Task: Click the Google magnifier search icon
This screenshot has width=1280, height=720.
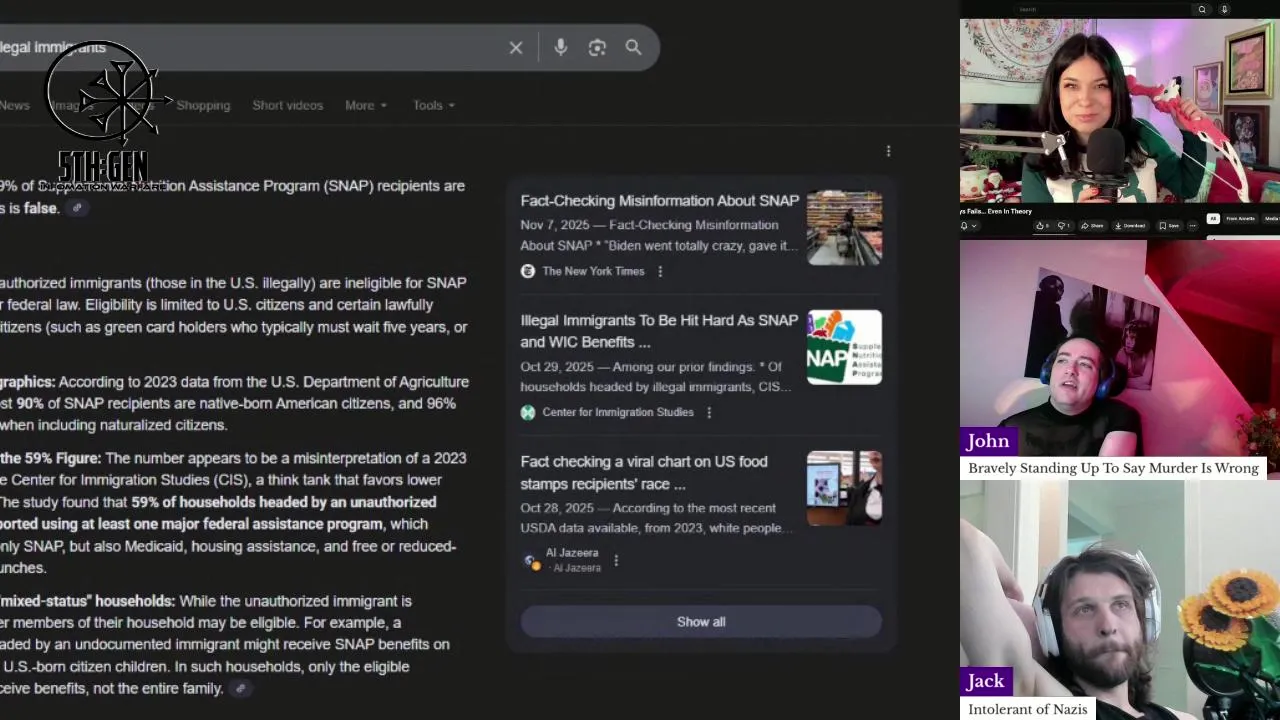Action: [633, 47]
